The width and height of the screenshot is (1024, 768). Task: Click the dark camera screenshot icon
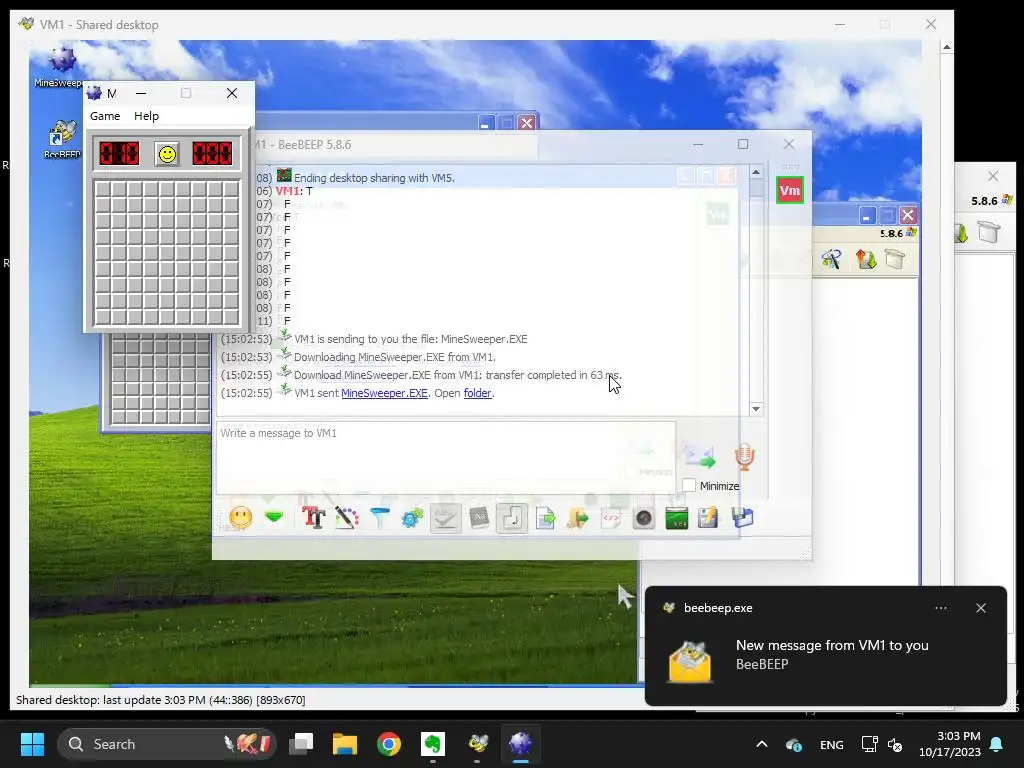[x=644, y=519]
